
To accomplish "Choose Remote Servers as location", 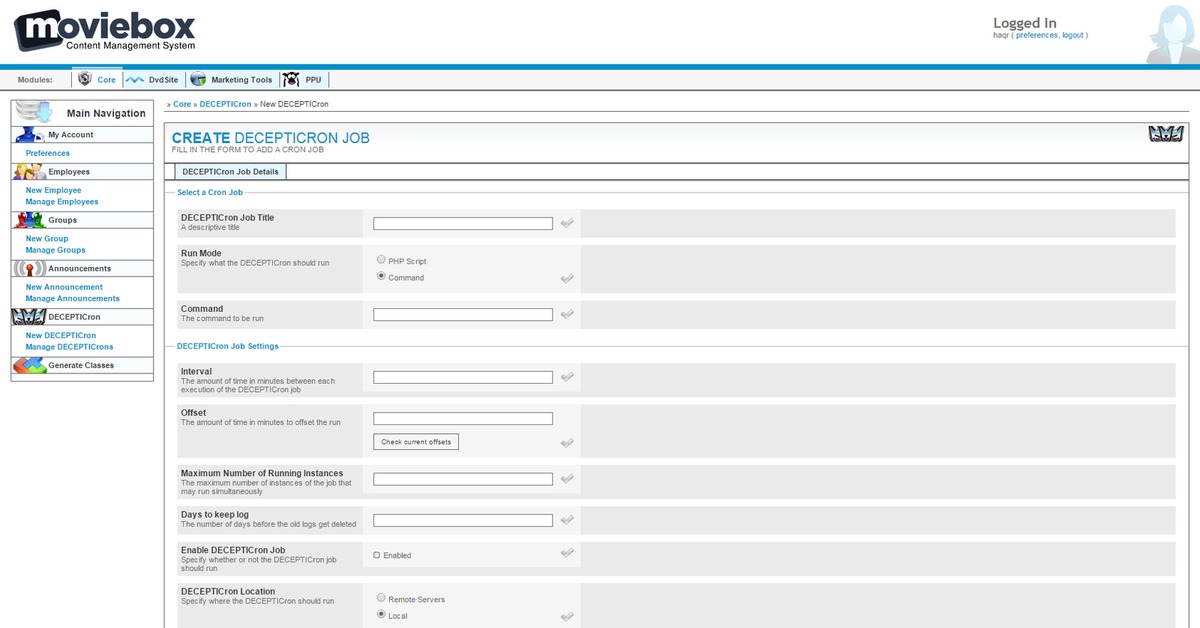I will [x=381, y=598].
